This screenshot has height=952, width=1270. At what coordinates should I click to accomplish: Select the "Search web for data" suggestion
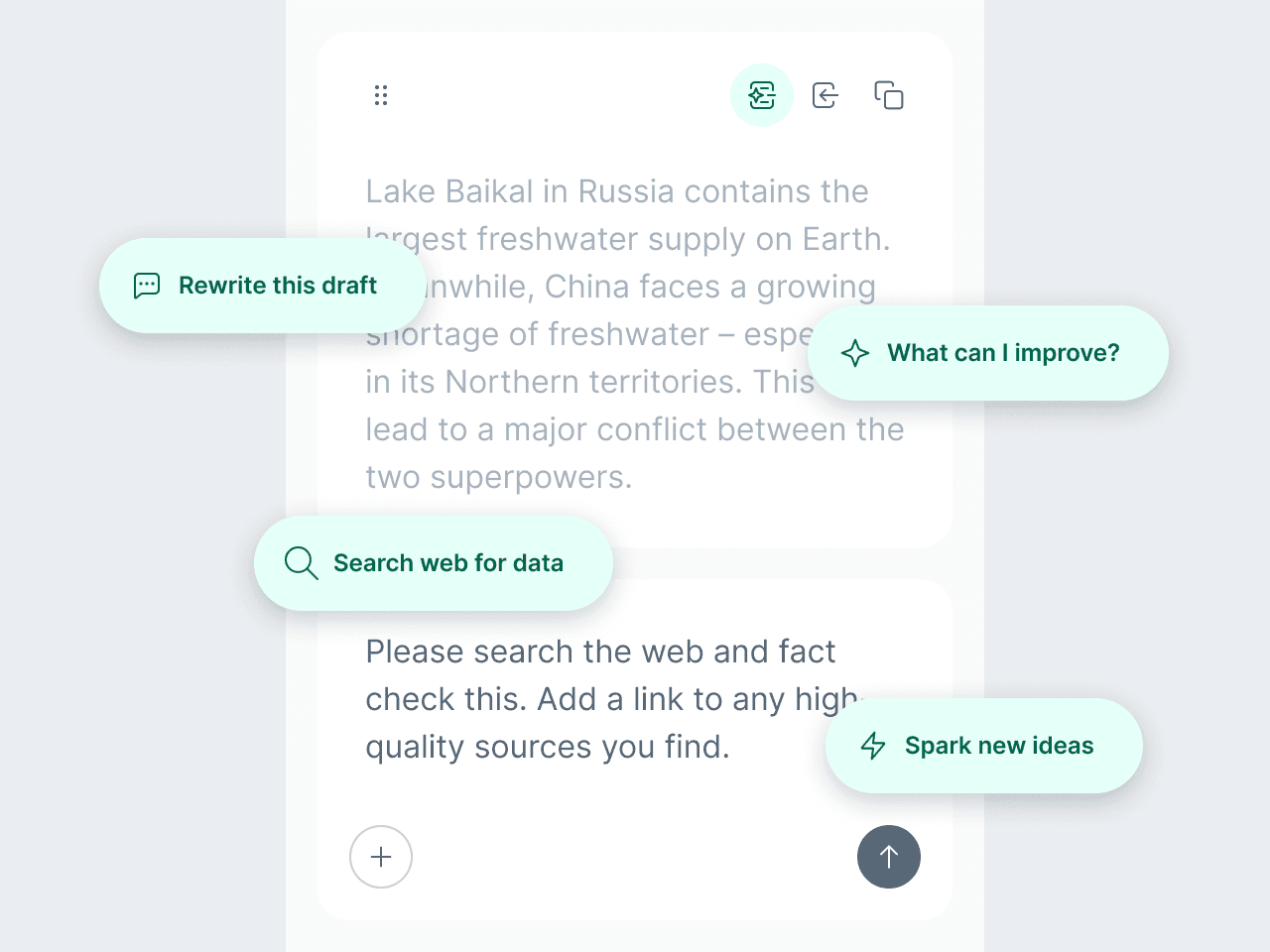click(448, 563)
